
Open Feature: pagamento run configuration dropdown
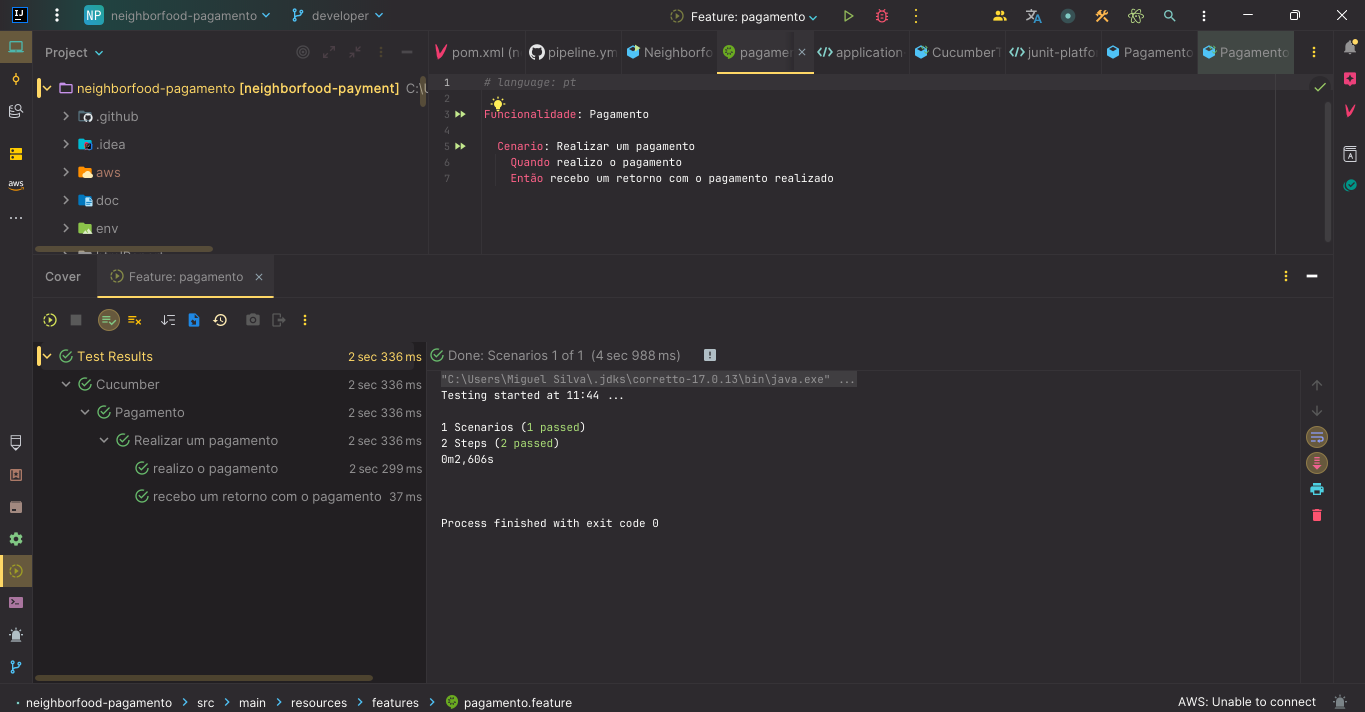click(744, 16)
